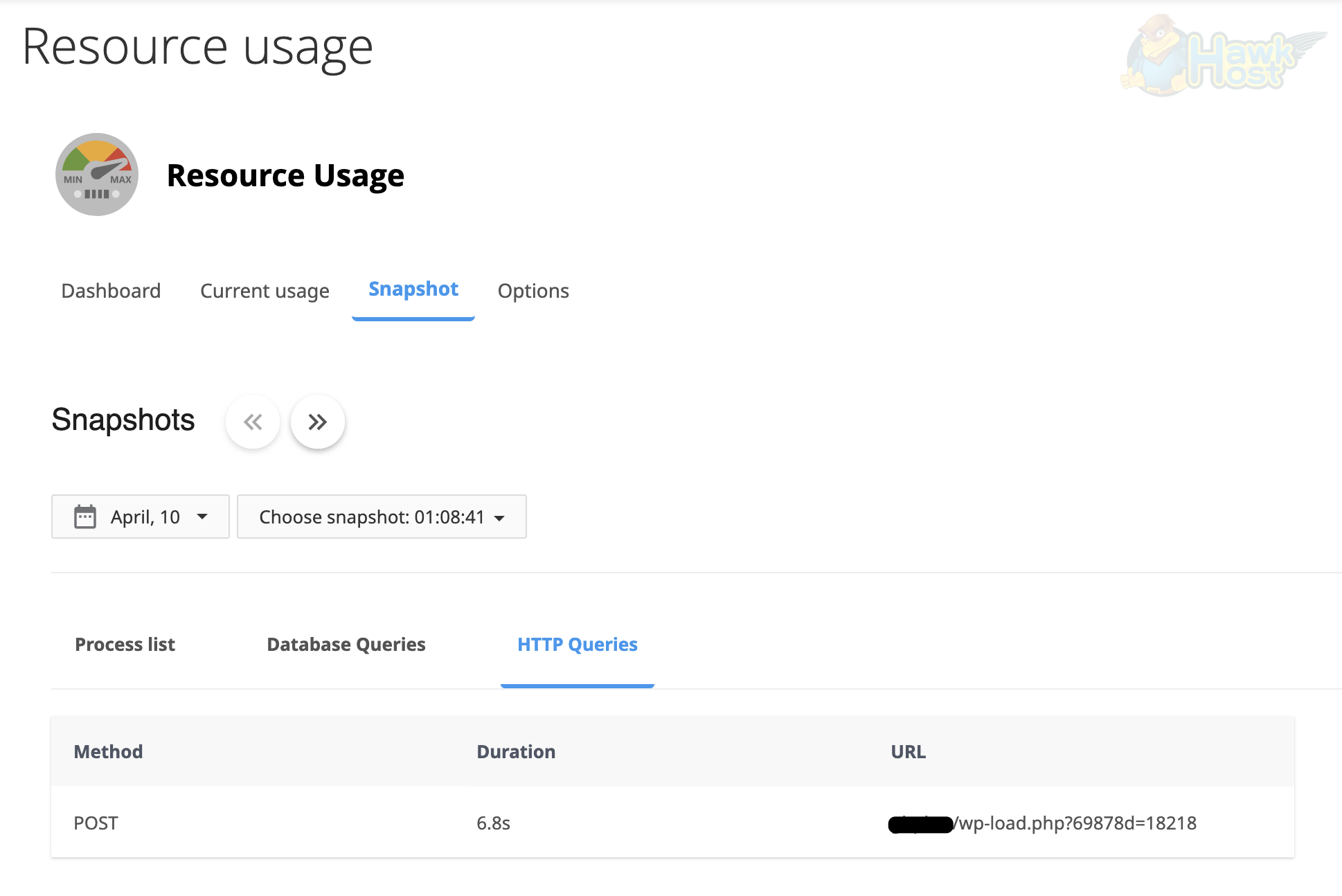This screenshot has height=896, width=1342.
Task: Open the Current usage tab
Action: (x=265, y=290)
